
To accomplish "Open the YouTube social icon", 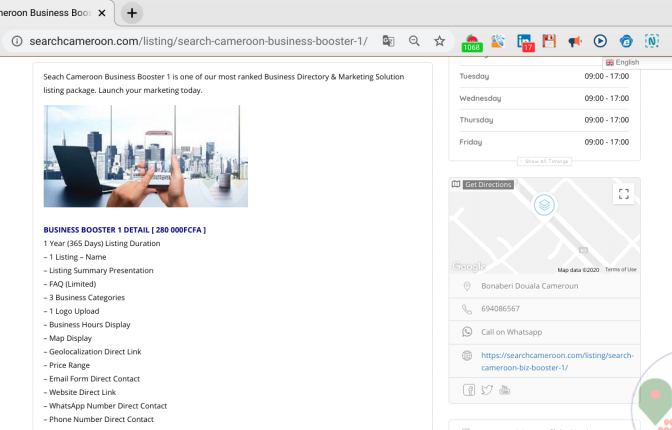I will [504, 390].
